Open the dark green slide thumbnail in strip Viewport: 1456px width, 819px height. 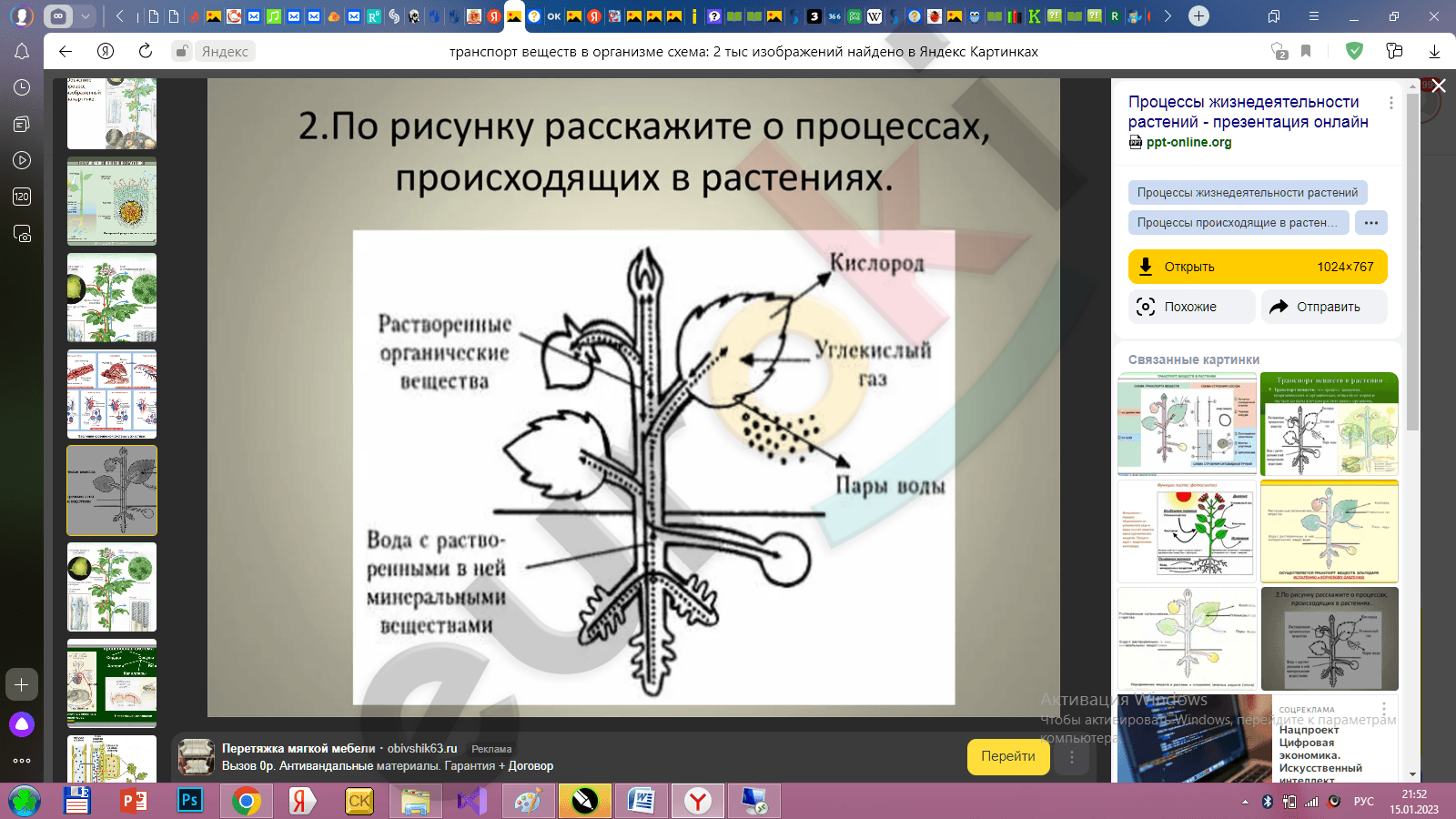pos(112,682)
